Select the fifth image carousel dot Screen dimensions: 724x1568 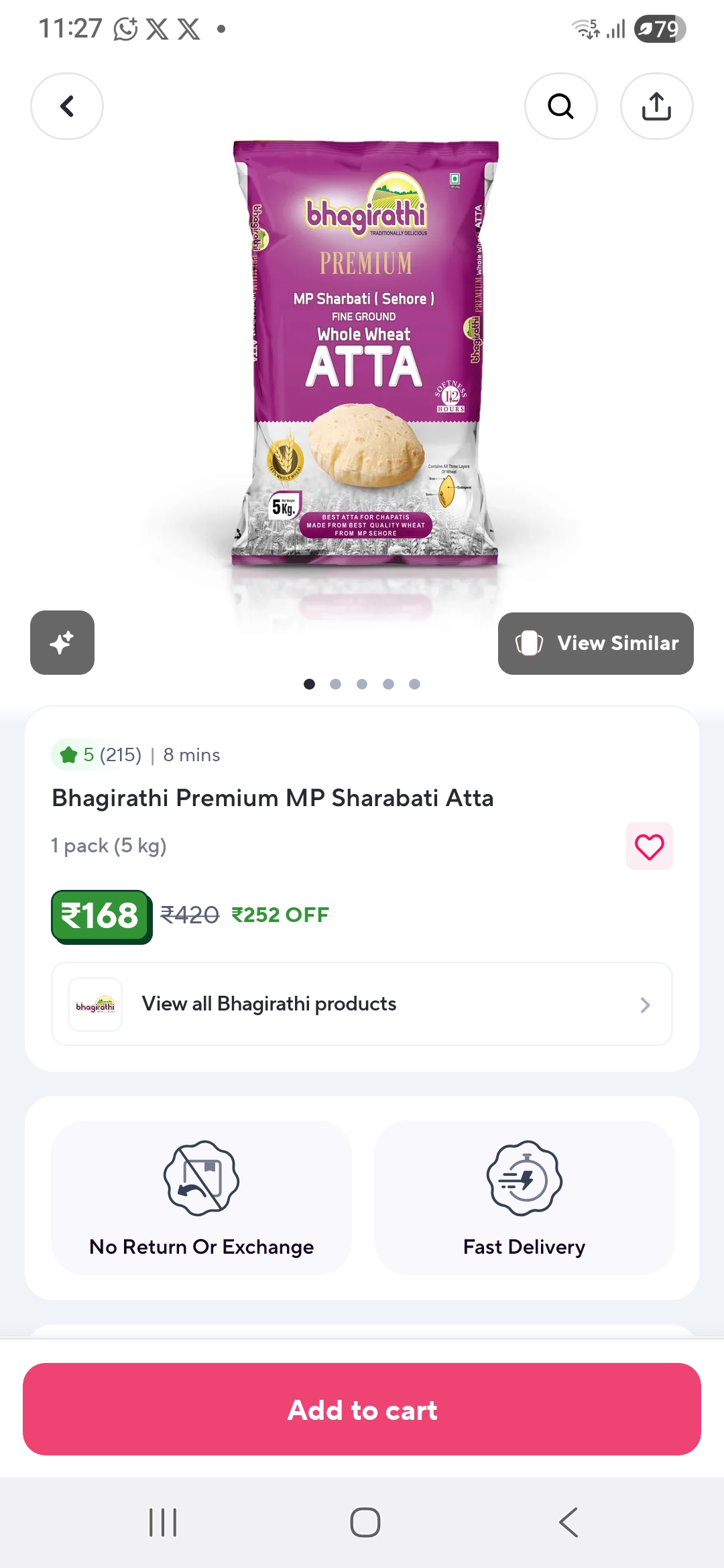pos(415,684)
